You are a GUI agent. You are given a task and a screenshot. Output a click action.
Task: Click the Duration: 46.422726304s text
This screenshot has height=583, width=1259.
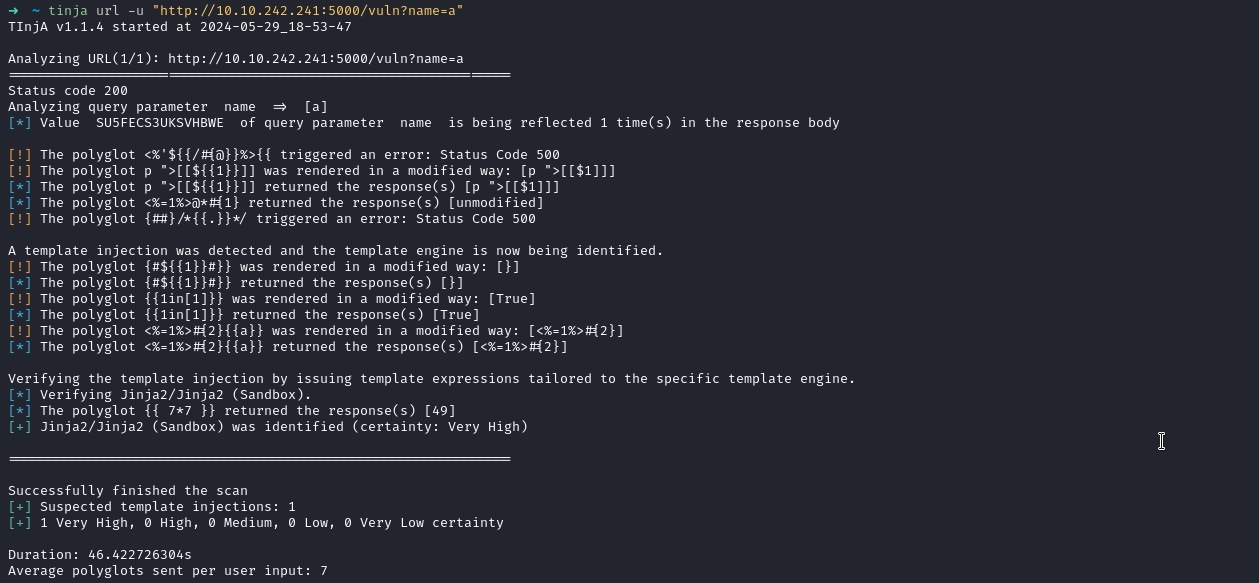coord(99,555)
